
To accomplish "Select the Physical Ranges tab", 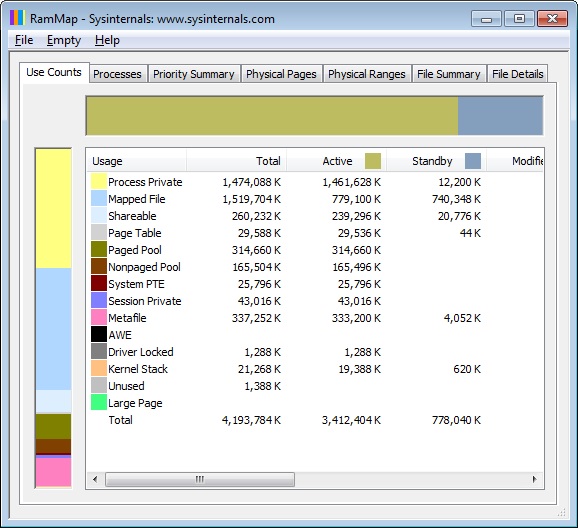I will point(367,74).
